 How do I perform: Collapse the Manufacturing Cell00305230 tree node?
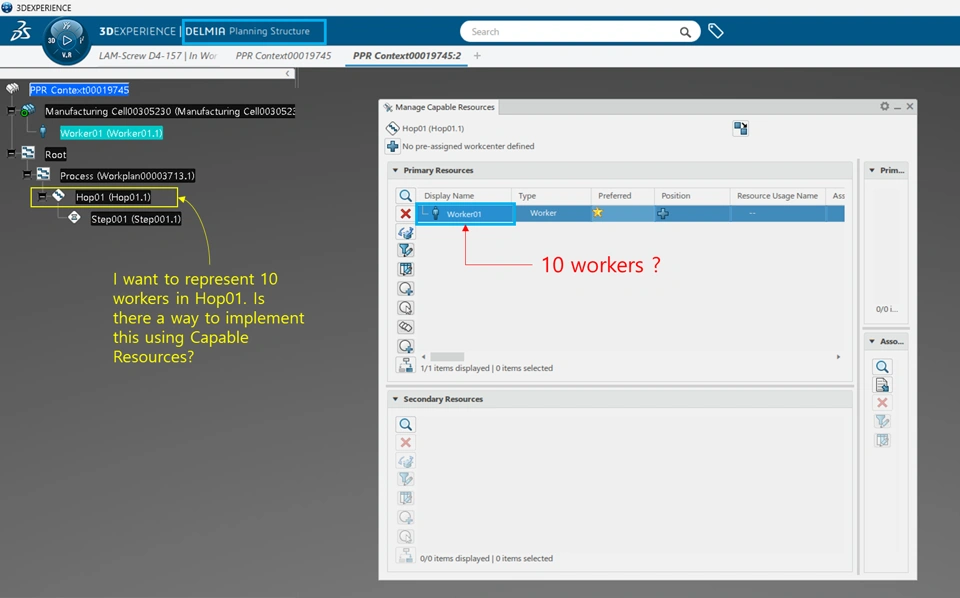tap(11, 111)
